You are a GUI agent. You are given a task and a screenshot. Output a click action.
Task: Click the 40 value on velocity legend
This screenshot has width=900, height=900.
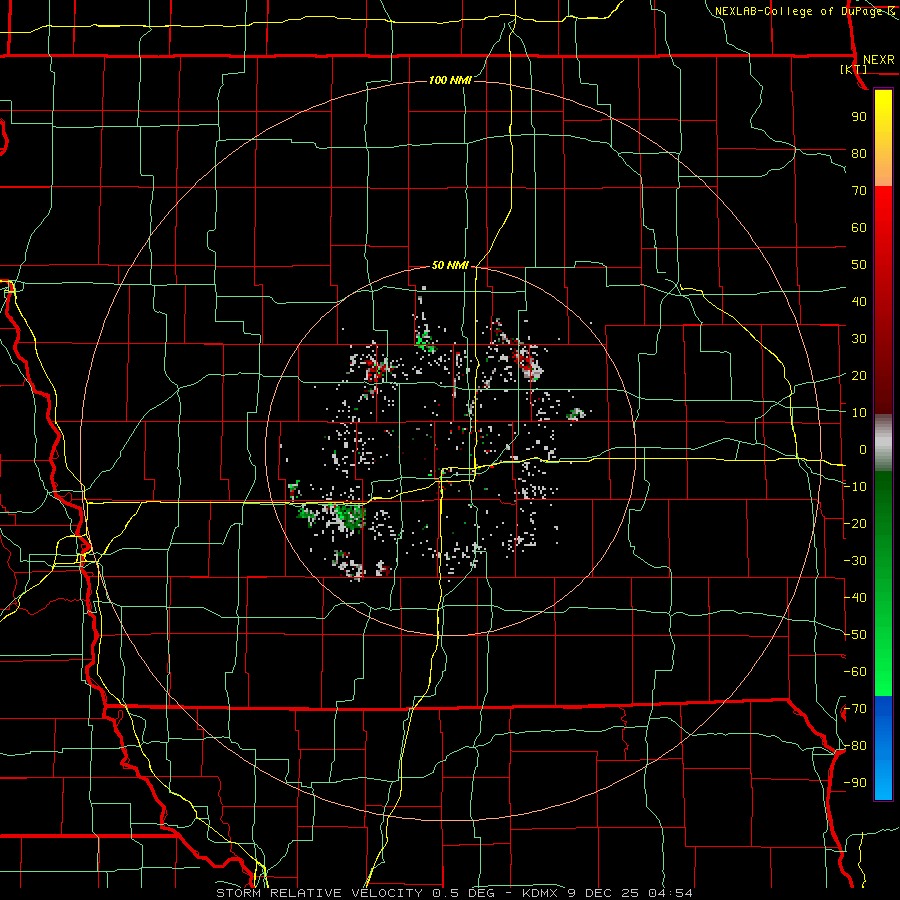pos(859,301)
